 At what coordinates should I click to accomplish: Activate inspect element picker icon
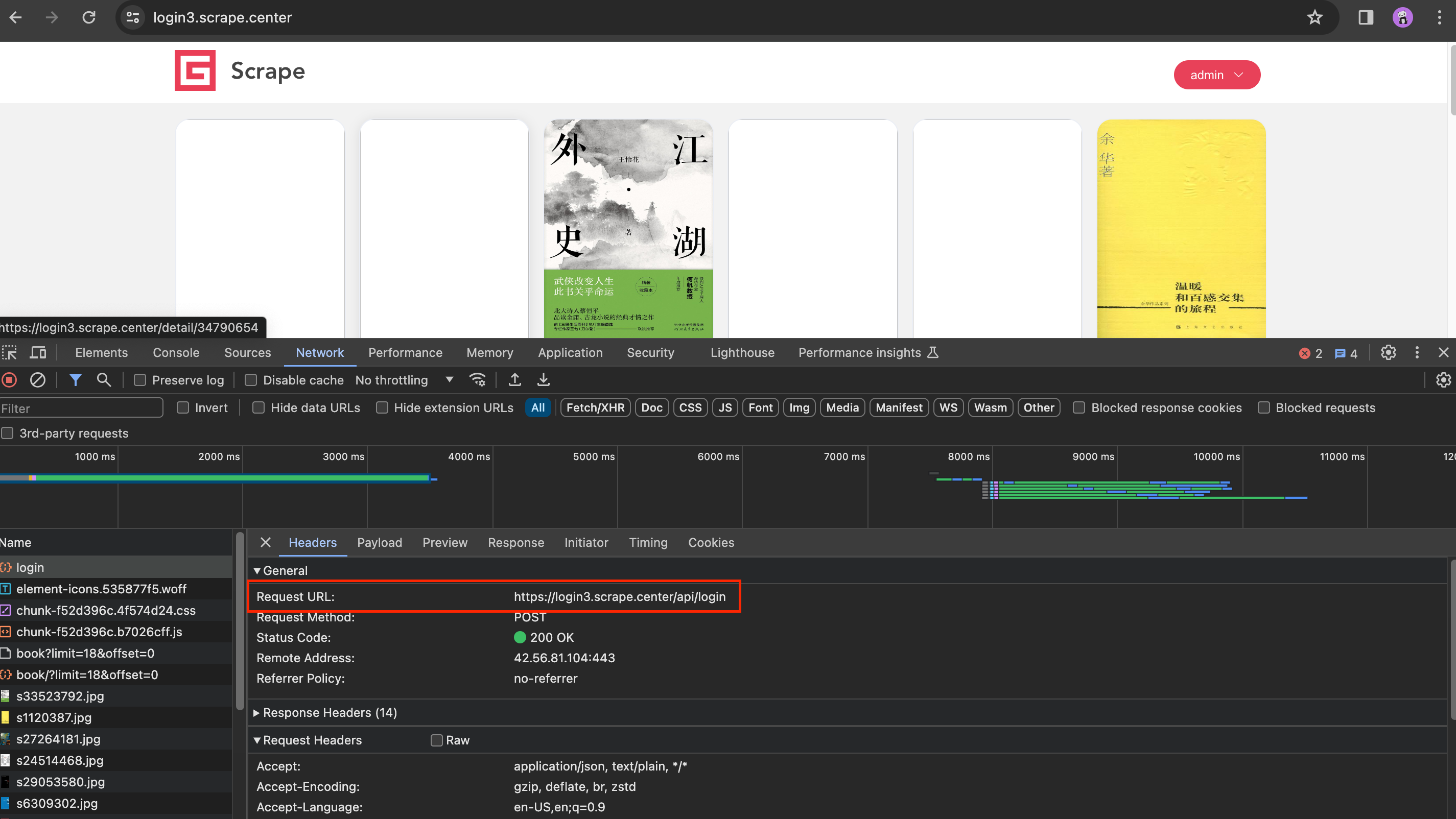click(x=10, y=352)
